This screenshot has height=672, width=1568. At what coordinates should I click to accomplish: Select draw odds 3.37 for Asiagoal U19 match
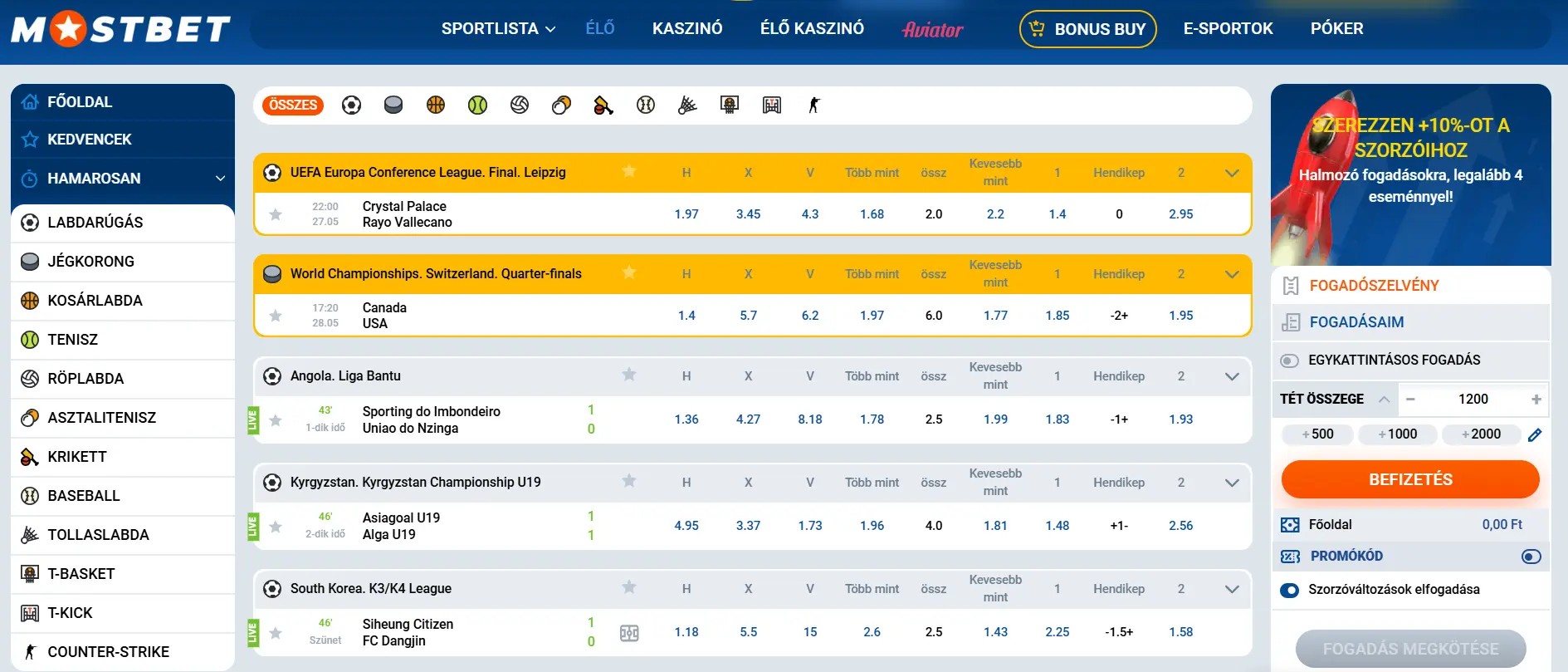[748, 526]
